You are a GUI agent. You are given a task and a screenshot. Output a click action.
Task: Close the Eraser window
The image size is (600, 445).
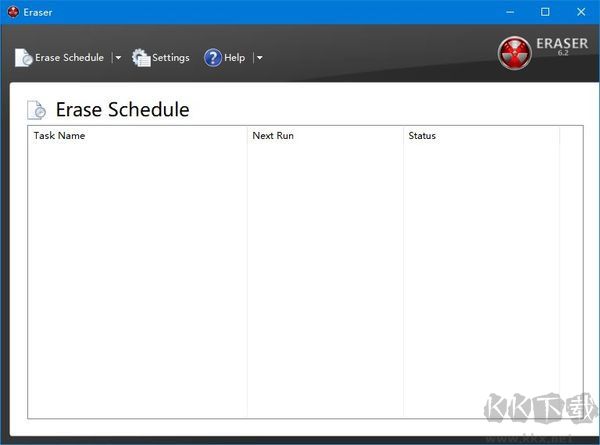click(x=581, y=12)
